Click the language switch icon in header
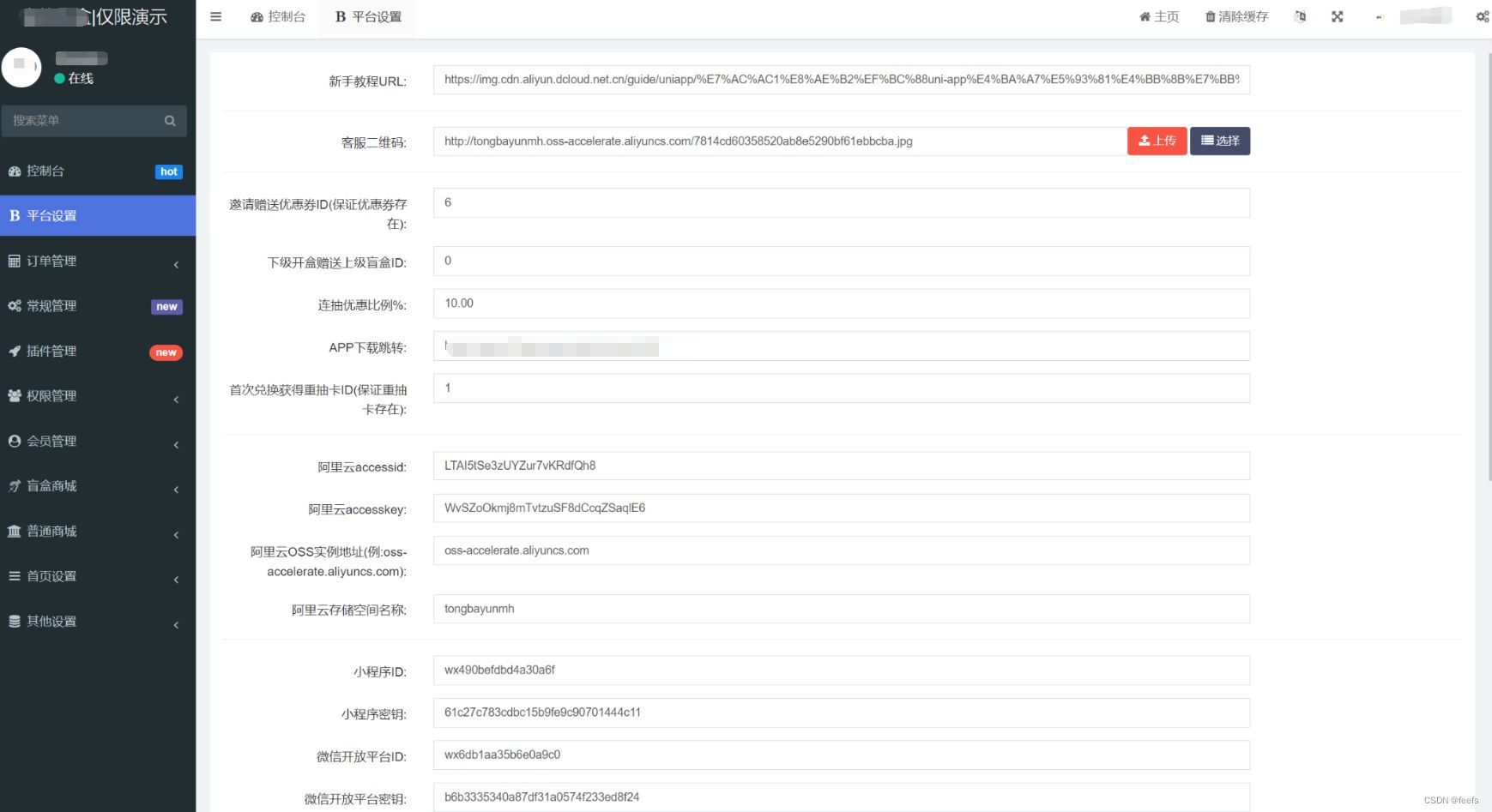This screenshot has width=1492, height=812. [x=1300, y=17]
